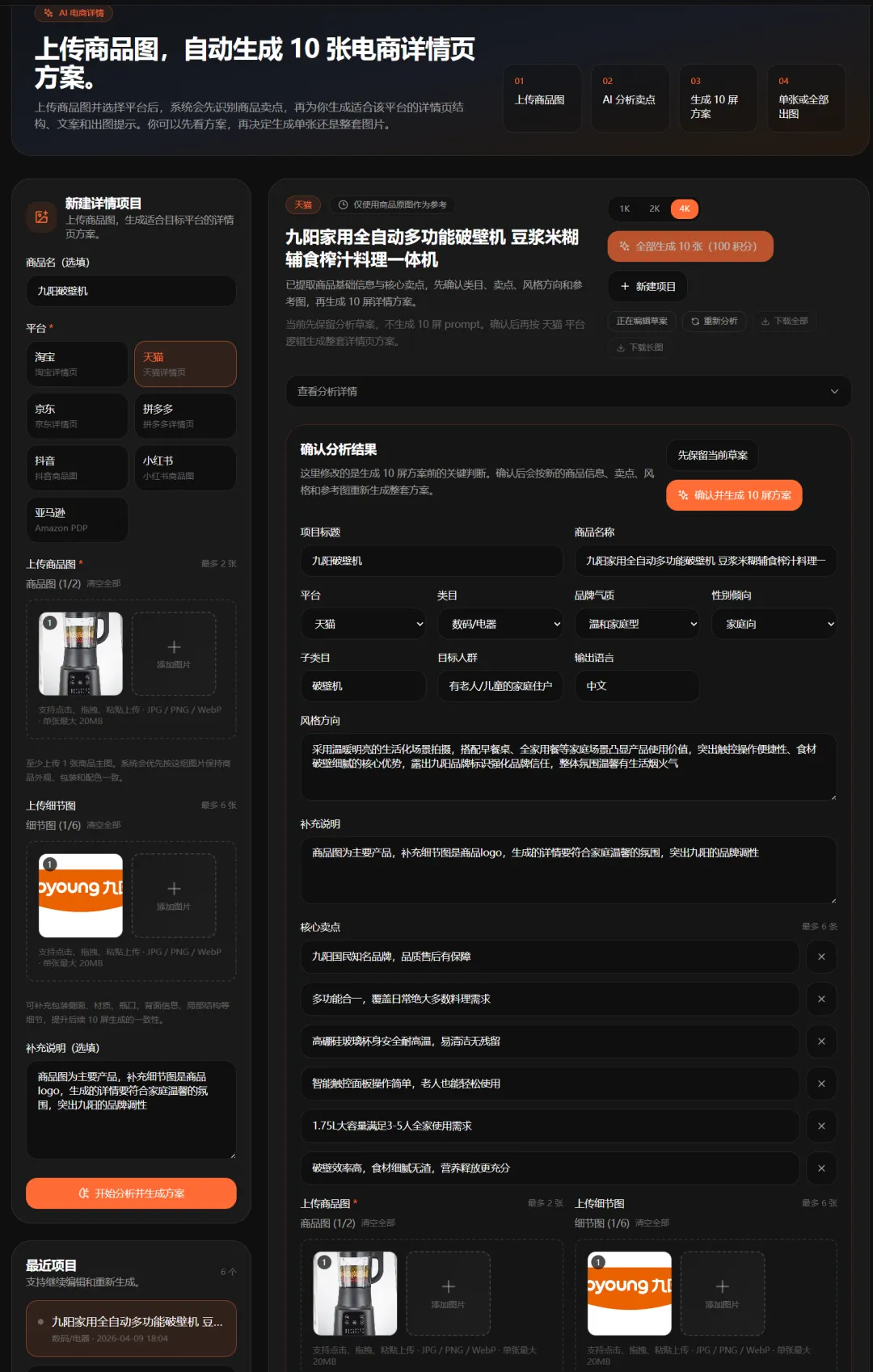Clear all product images in left panel
Viewport: 873px width, 1372px height.
(103, 583)
